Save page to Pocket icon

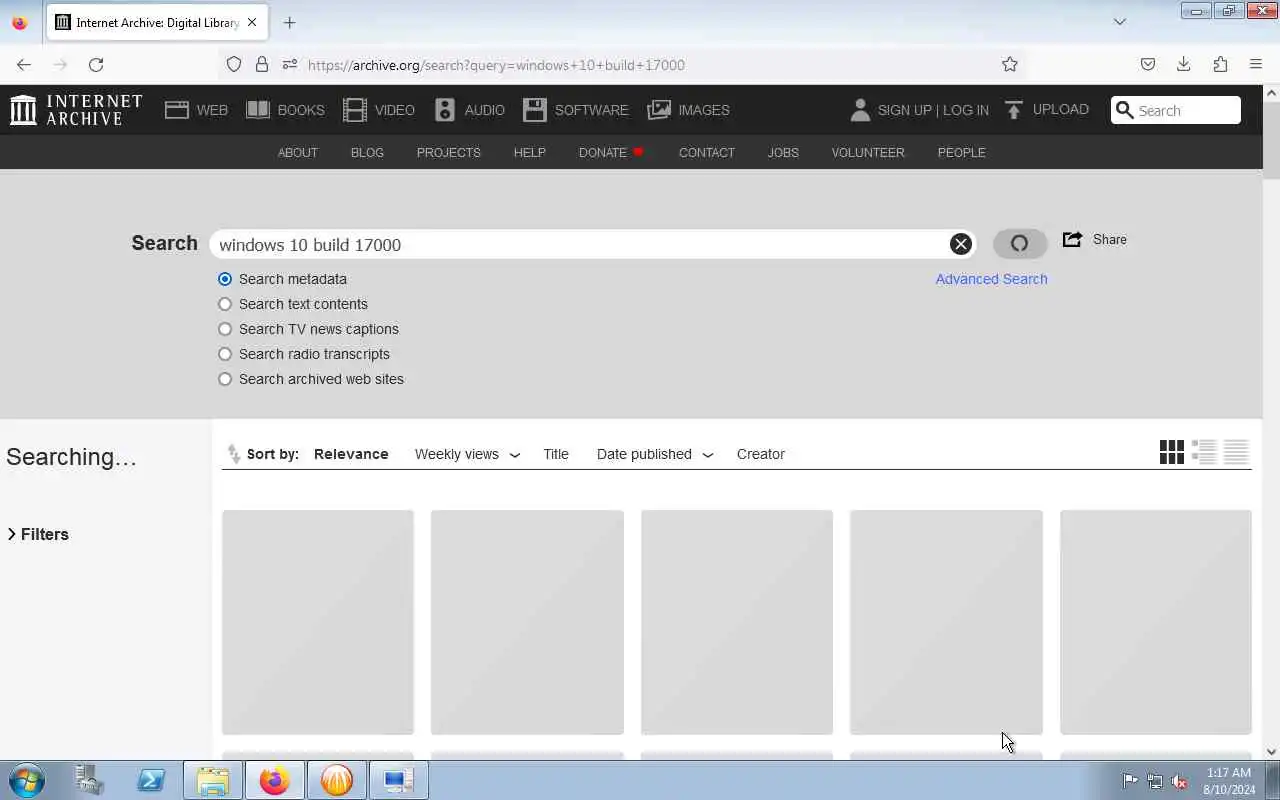1148,64
